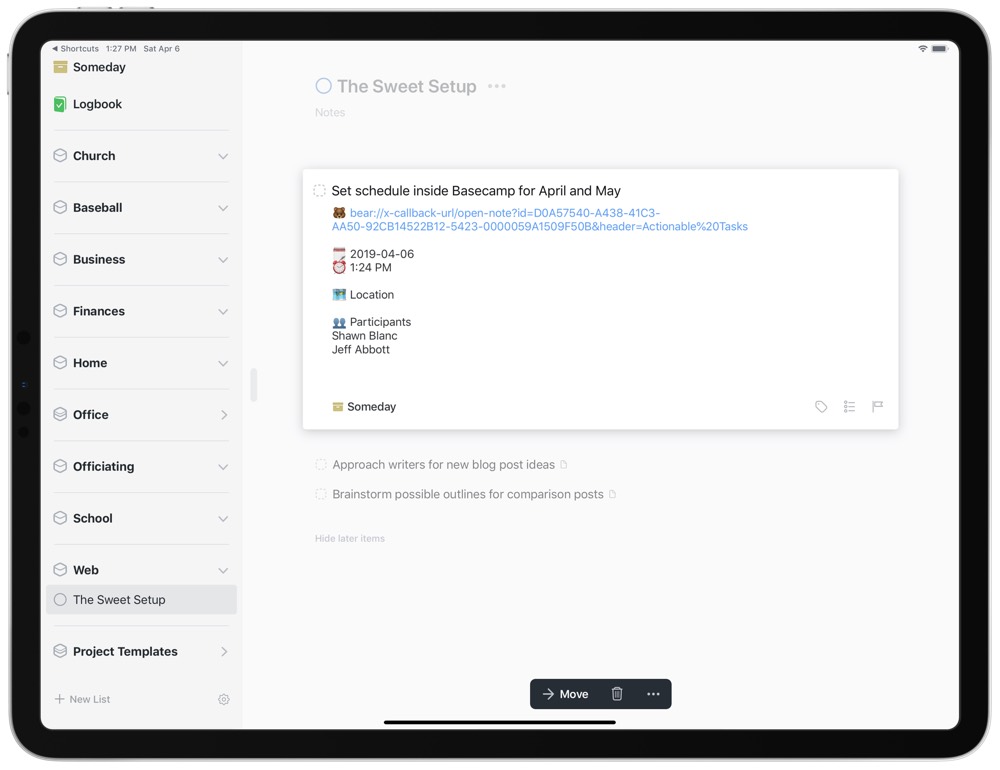
Task: Grab the sidebar resize handle
Action: tap(254, 385)
